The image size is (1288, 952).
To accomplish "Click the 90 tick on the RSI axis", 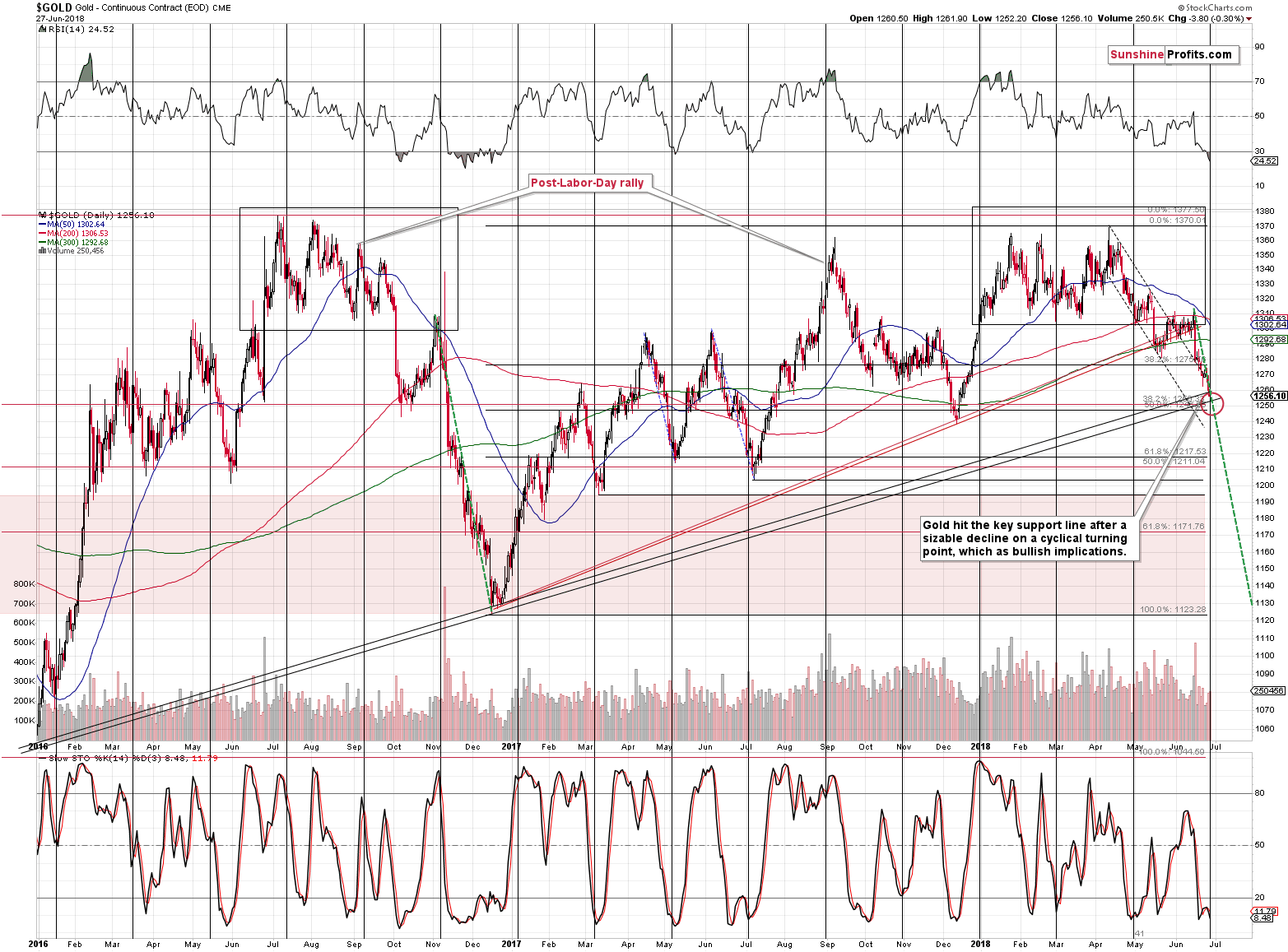I will point(1259,47).
